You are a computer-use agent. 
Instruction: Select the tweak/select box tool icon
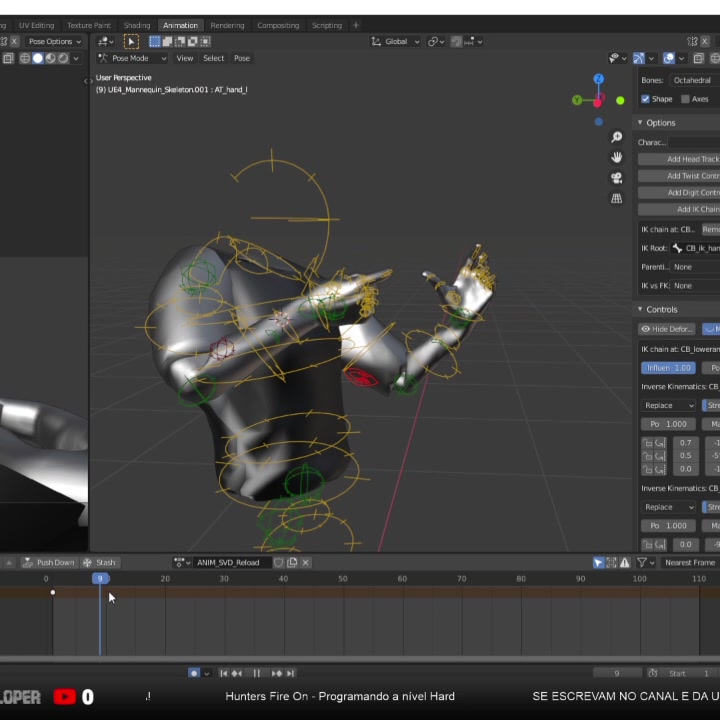tap(131, 42)
